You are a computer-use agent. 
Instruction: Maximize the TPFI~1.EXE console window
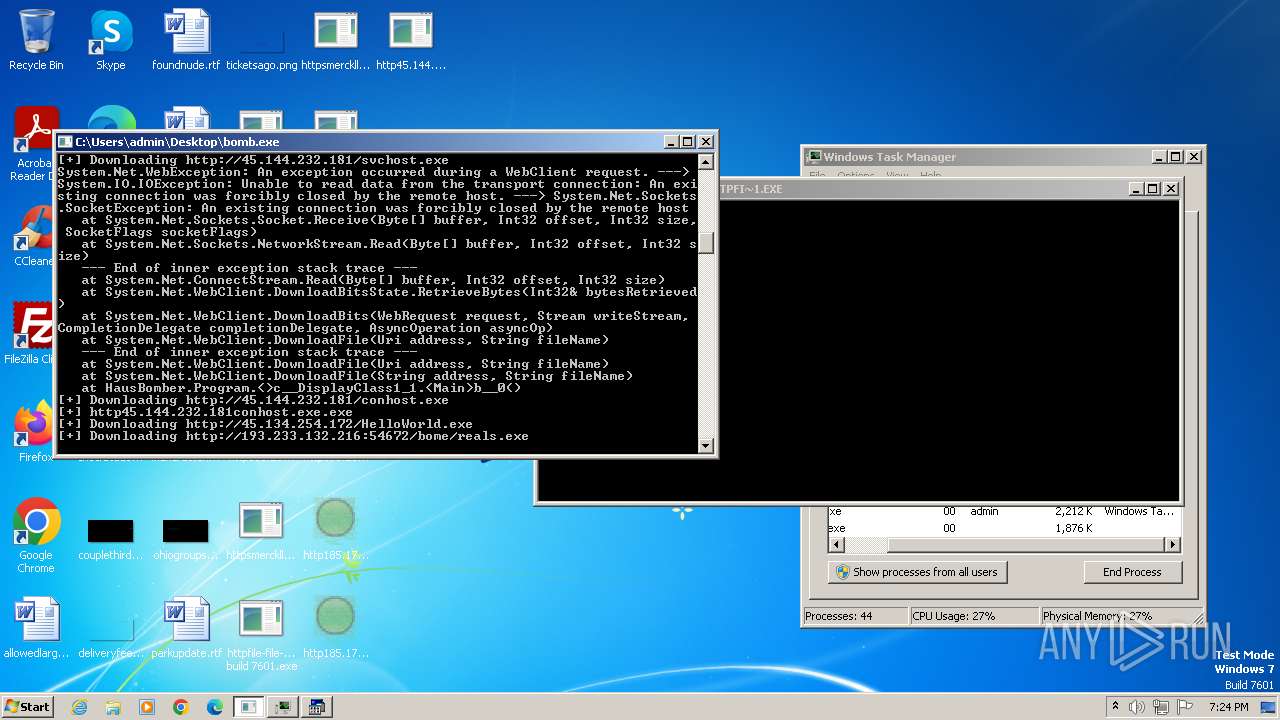pyautogui.click(x=1152, y=189)
